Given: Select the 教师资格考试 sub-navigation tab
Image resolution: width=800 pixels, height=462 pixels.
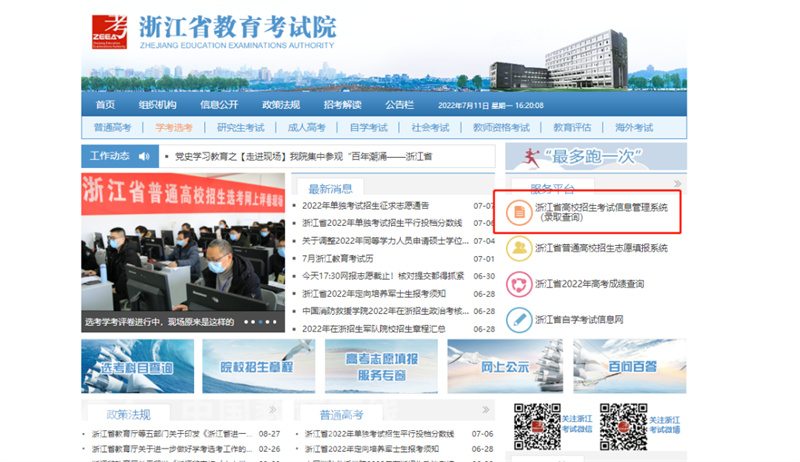Looking at the screenshot, I should [501, 127].
